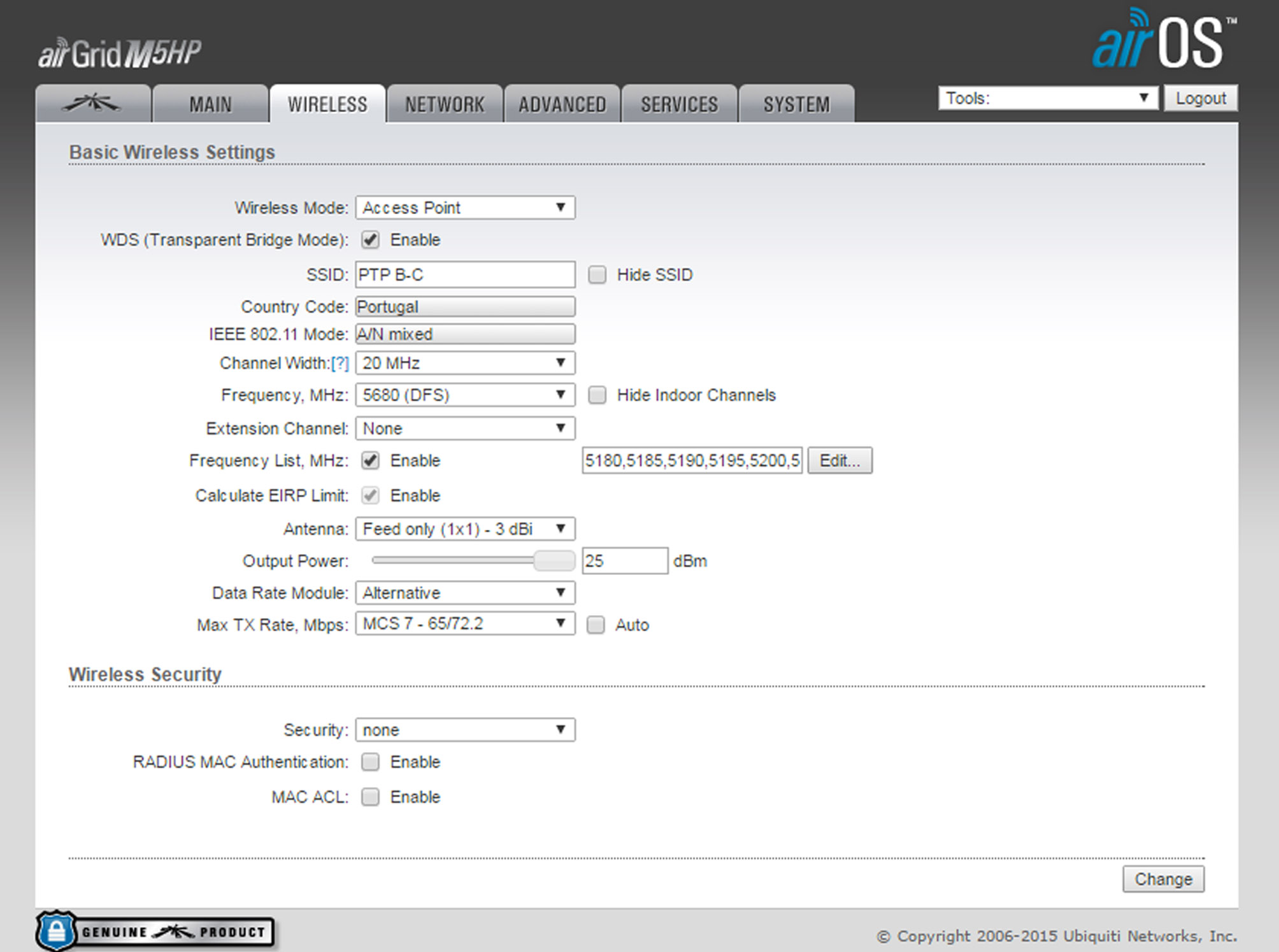The width and height of the screenshot is (1279, 952).
Task: Open the Frequency MHz dropdown
Action: pos(465,395)
